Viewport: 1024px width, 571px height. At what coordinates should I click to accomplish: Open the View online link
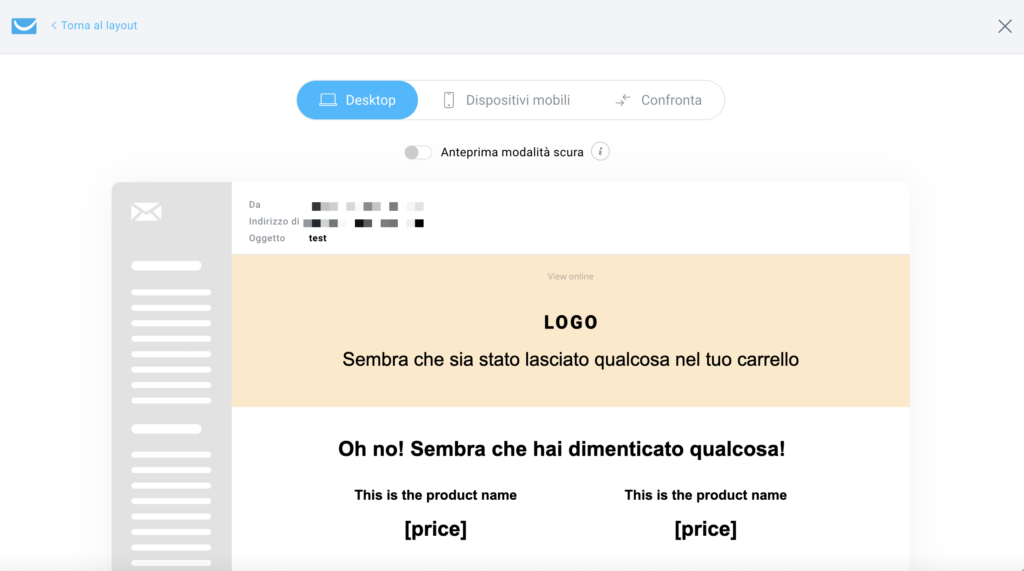pyautogui.click(x=570, y=276)
